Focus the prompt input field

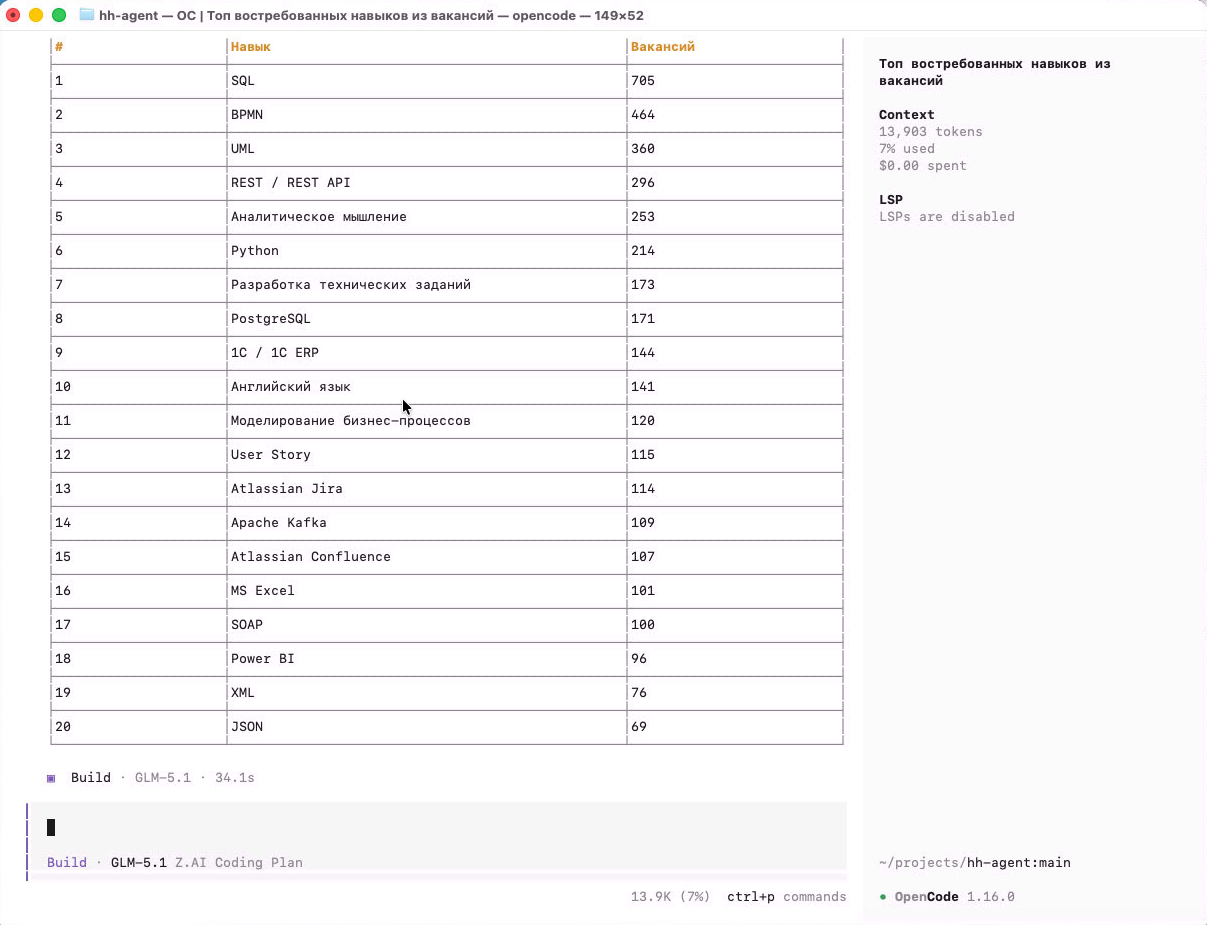pyautogui.click(x=438, y=827)
